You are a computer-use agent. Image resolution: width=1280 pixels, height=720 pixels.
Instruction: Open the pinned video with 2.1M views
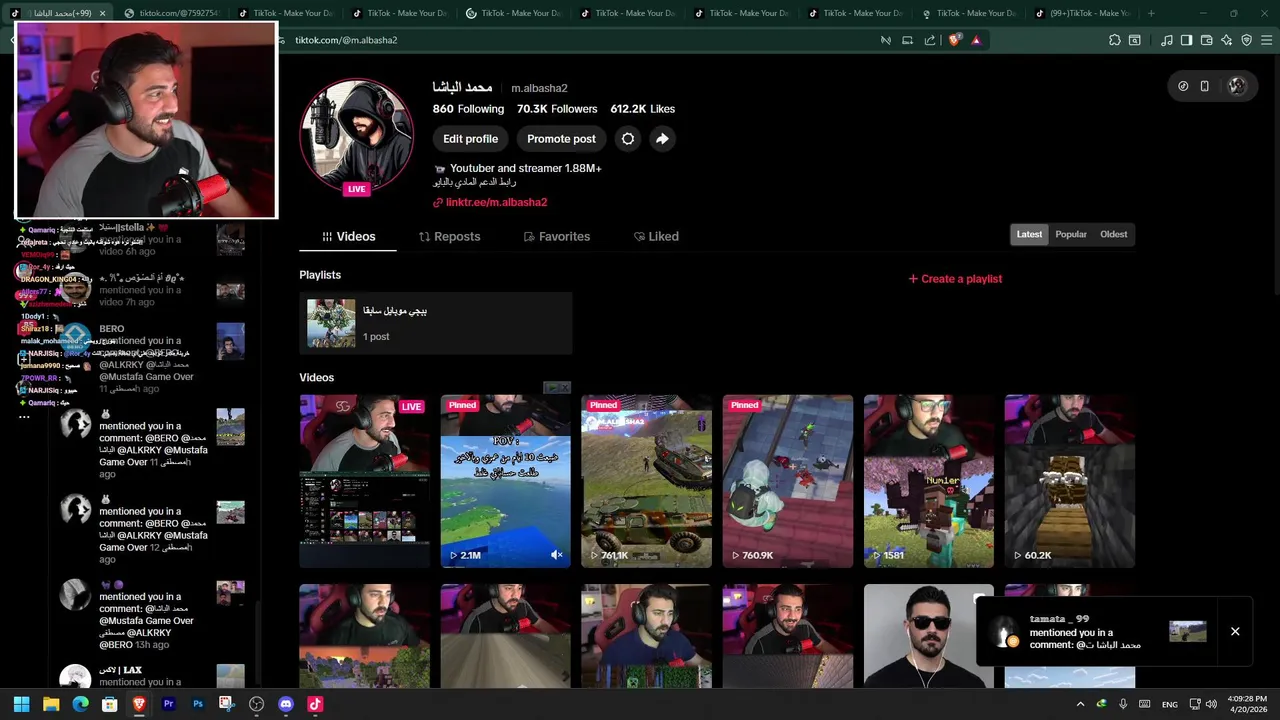pos(506,481)
